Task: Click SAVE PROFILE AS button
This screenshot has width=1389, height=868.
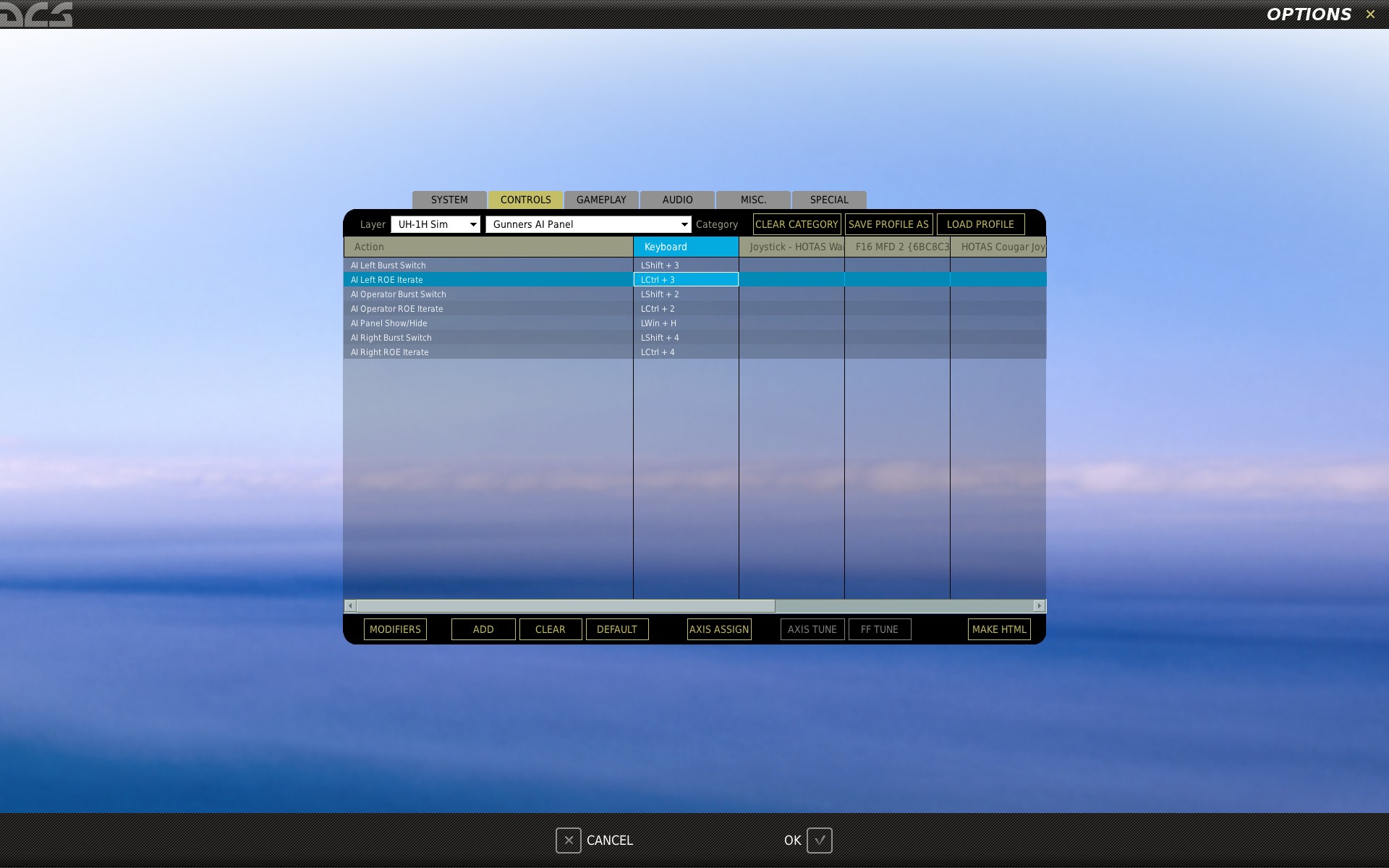Action: 888,224
